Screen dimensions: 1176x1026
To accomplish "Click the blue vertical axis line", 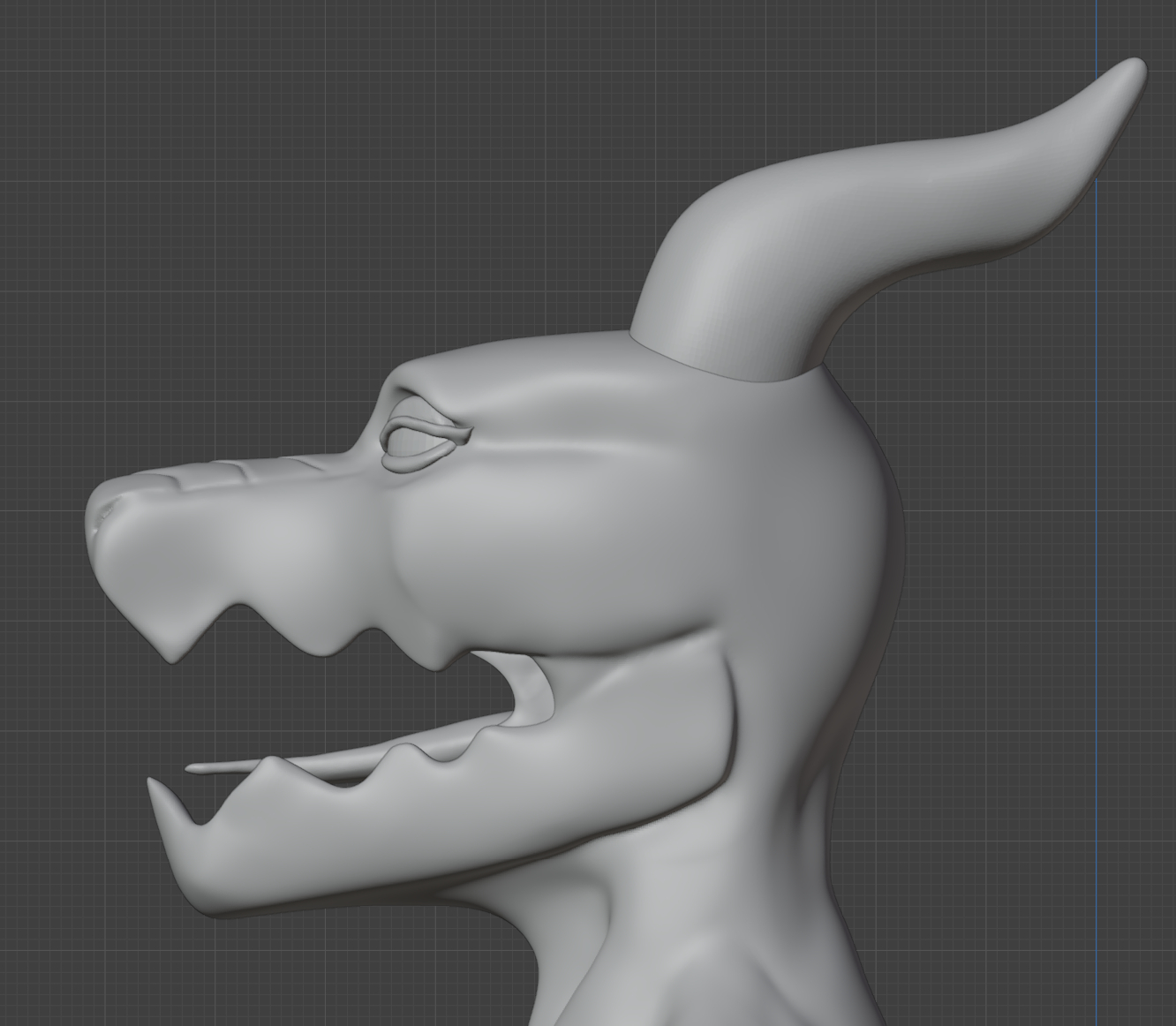I will pyautogui.click(x=1097, y=530).
